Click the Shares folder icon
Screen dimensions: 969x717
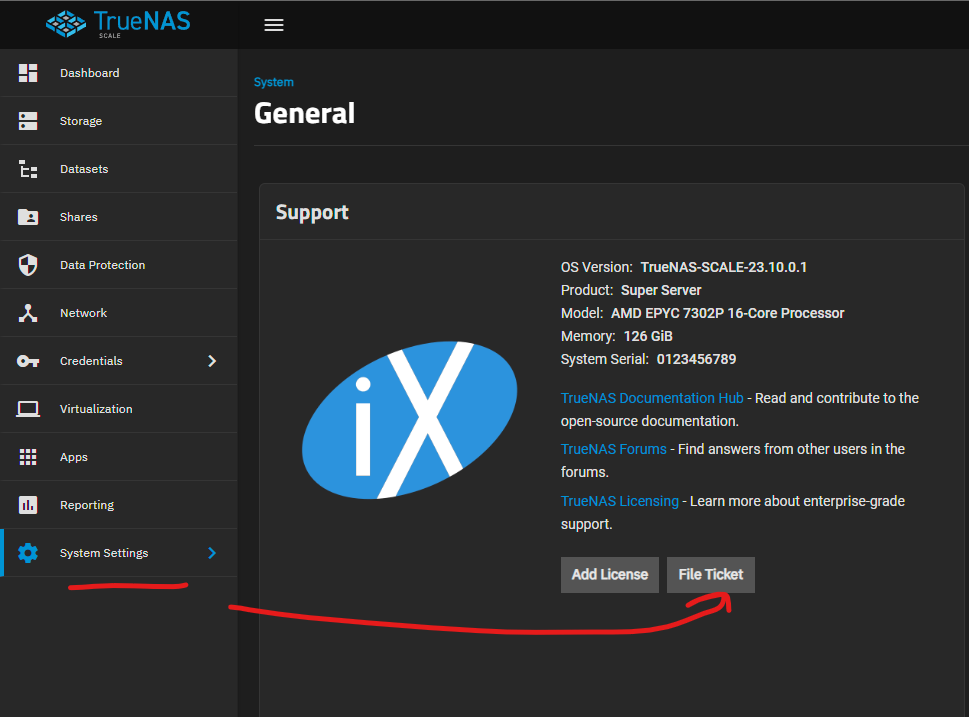[x=28, y=217]
